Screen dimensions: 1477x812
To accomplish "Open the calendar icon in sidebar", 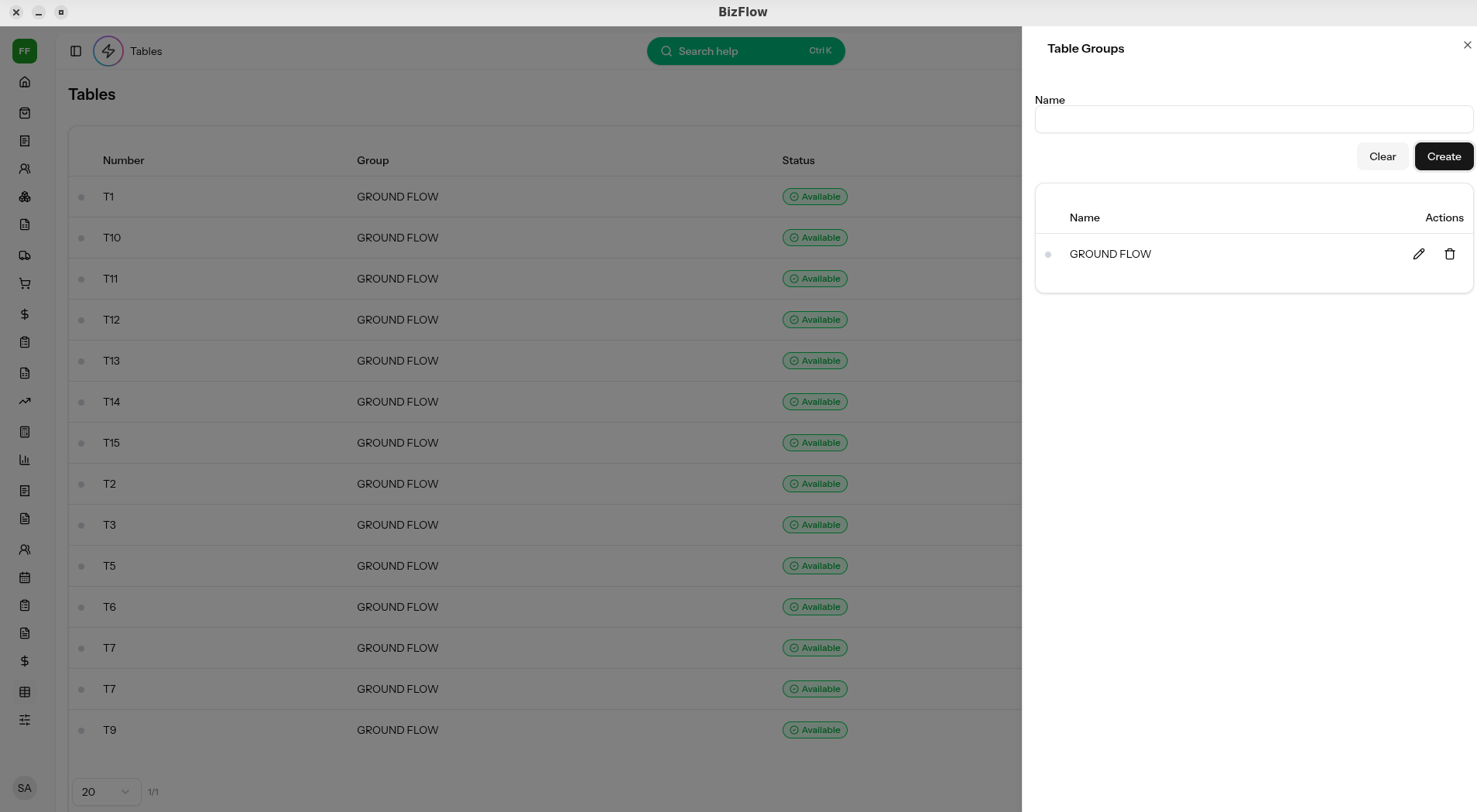I will [x=25, y=577].
